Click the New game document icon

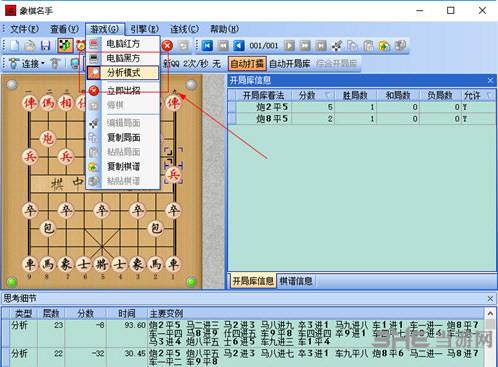coord(14,45)
